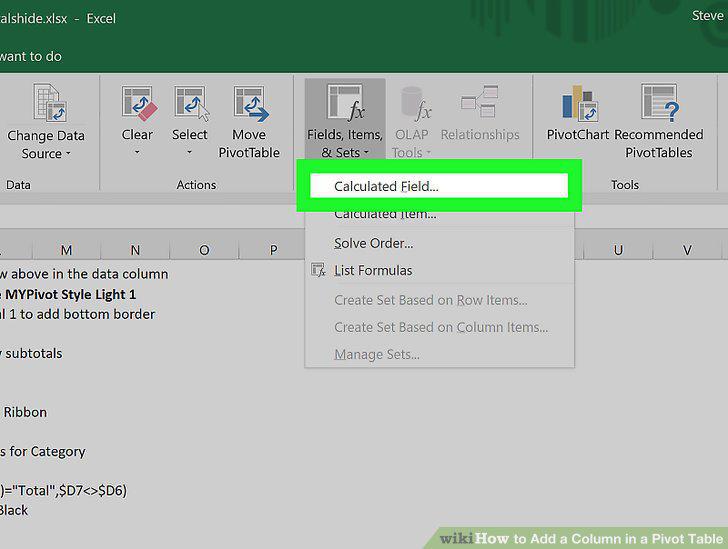Click cell text 'subtotals'
The image size is (728, 549).
[x=33, y=353]
